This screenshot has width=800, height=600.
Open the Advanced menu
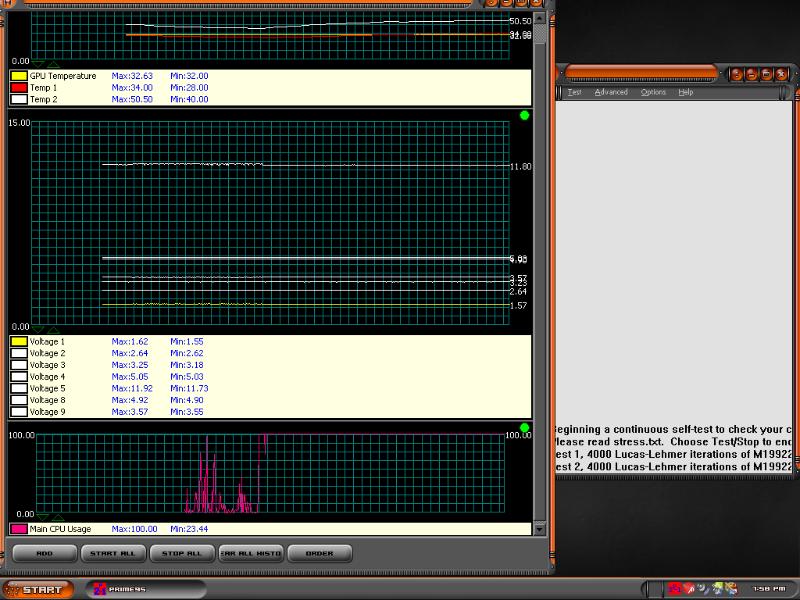point(611,92)
